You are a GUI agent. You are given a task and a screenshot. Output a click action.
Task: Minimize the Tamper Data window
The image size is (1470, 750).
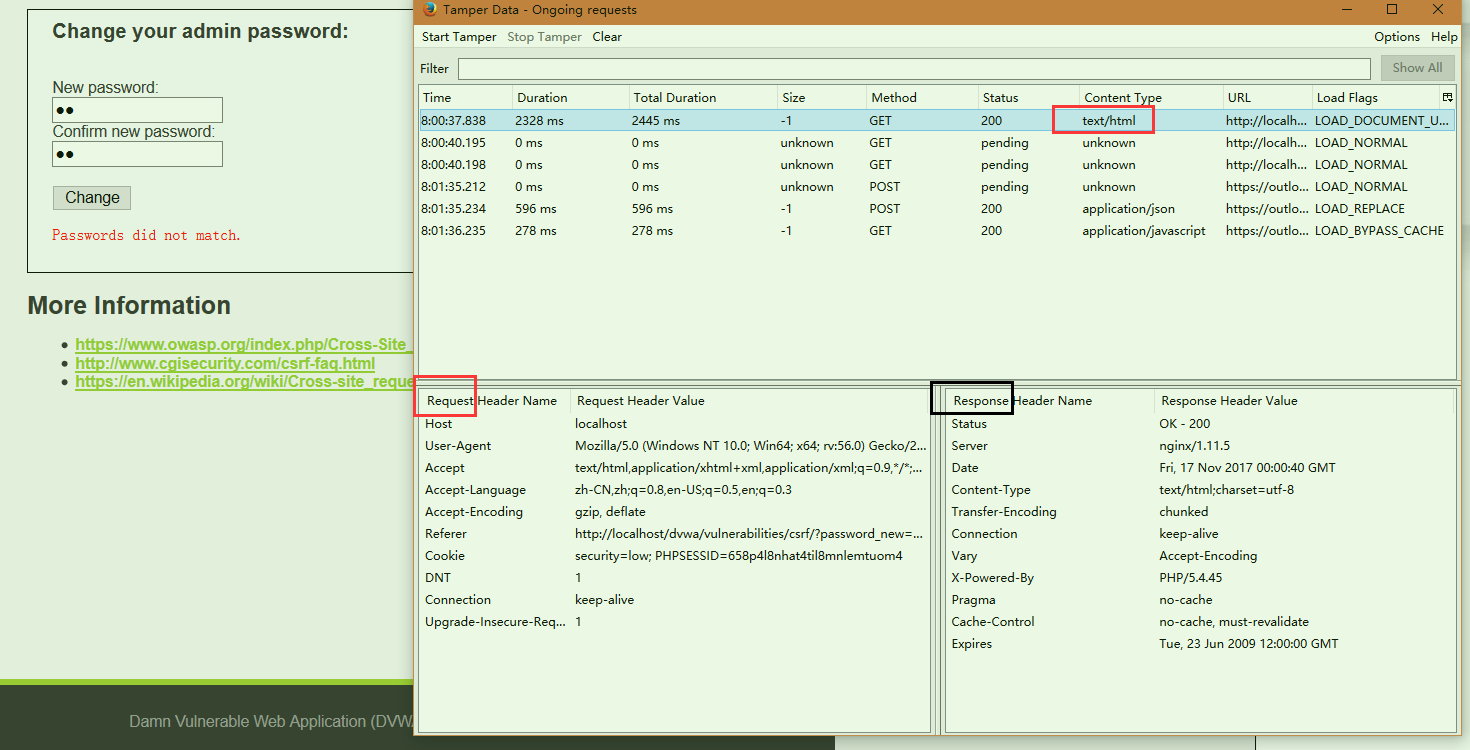point(1345,10)
